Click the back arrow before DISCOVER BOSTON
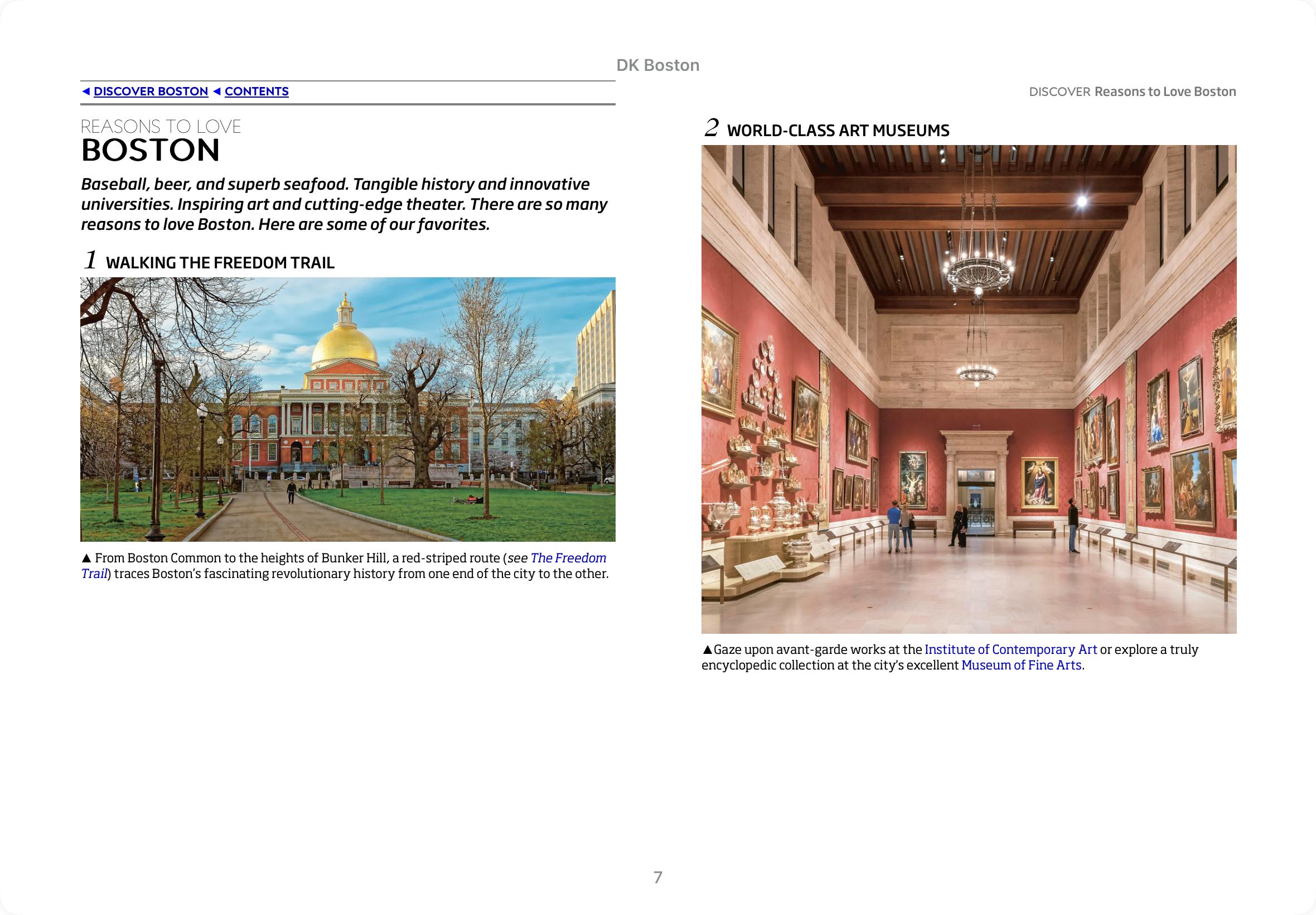This screenshot has height=915, width=1316. pos(86,92)
